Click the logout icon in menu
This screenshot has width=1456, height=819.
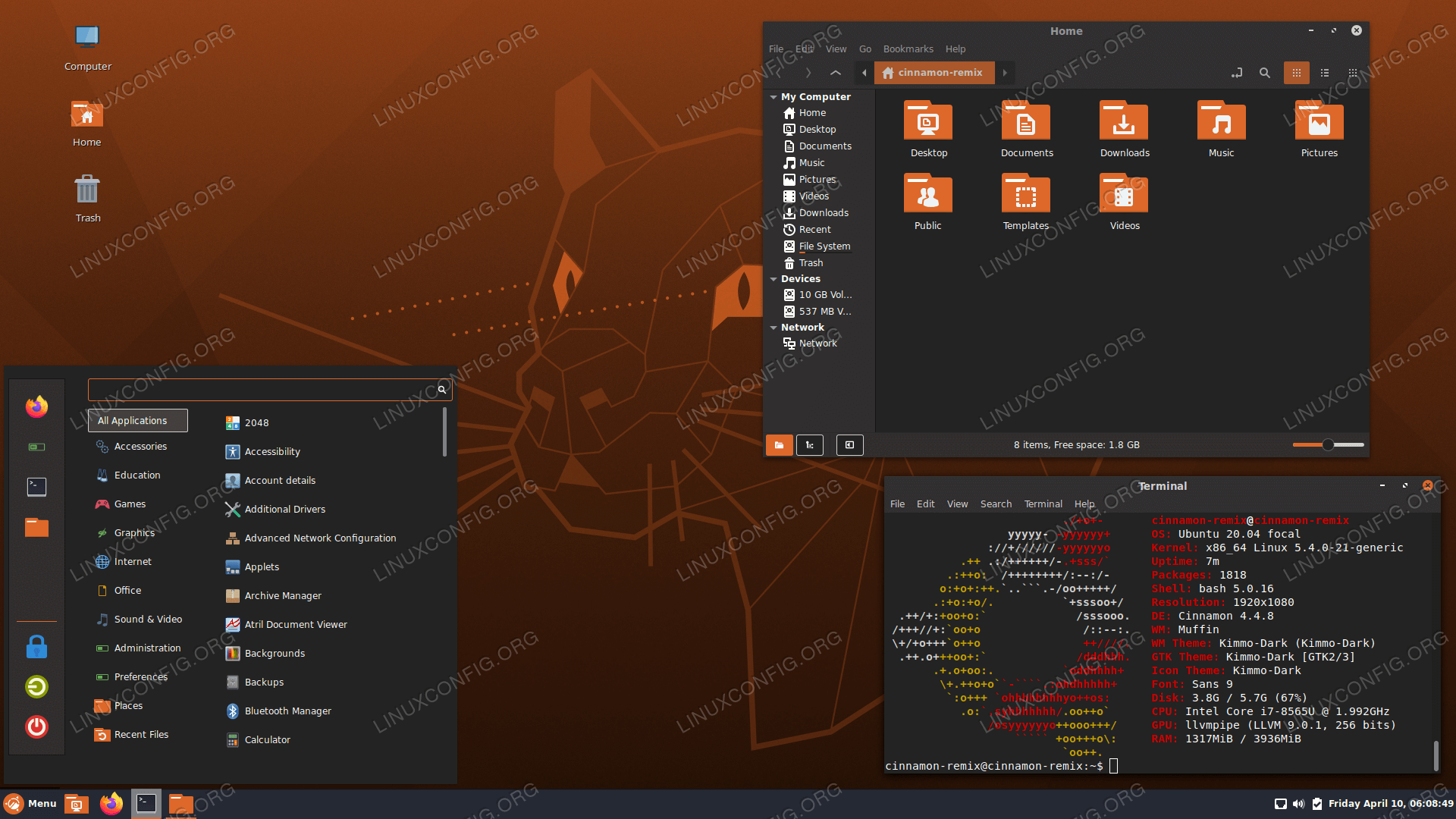(36, 687)
